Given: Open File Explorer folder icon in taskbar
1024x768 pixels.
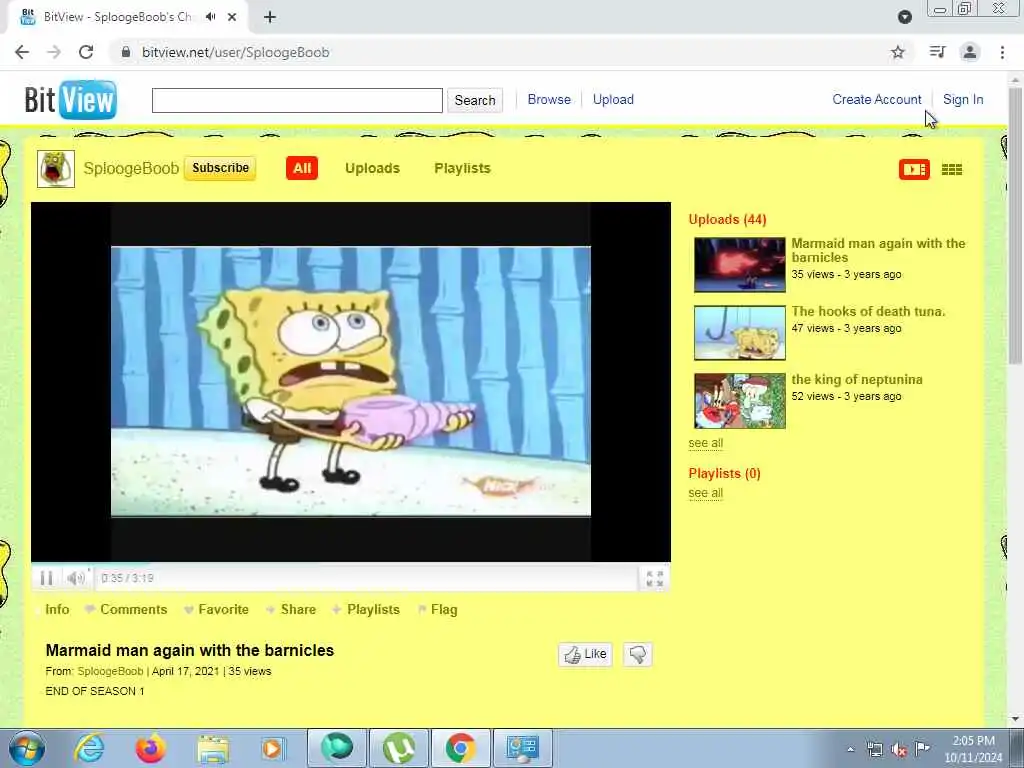Looking at the screenshot, I should (213, 748).
